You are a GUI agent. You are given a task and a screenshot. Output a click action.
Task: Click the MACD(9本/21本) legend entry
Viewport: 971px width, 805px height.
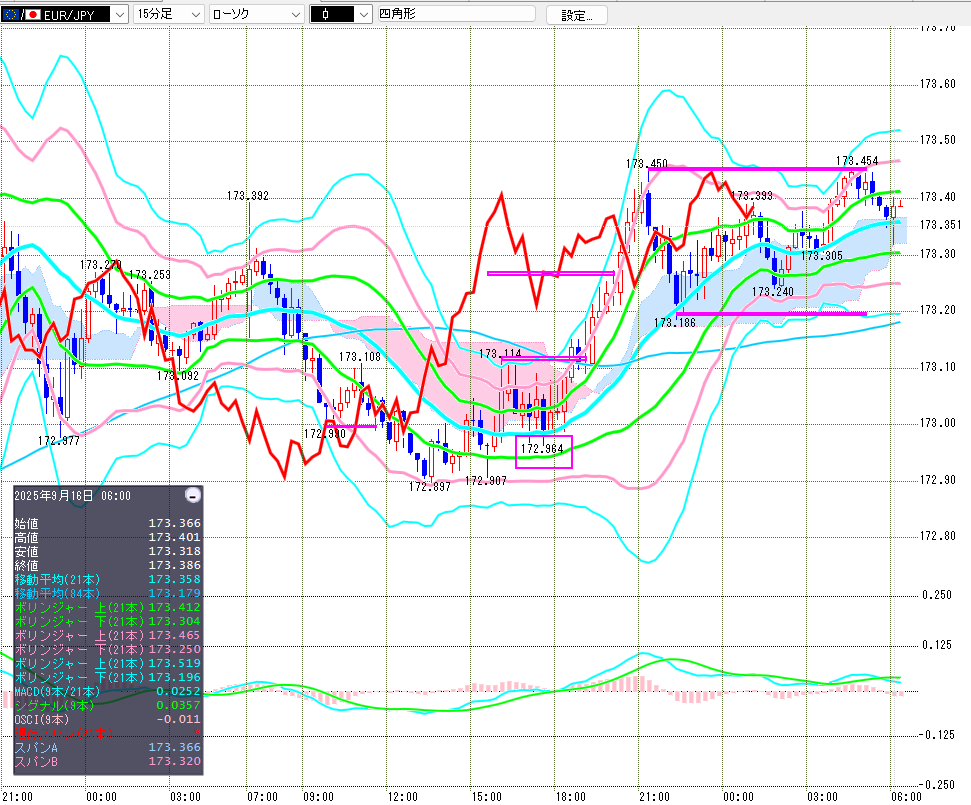[57, 691]
